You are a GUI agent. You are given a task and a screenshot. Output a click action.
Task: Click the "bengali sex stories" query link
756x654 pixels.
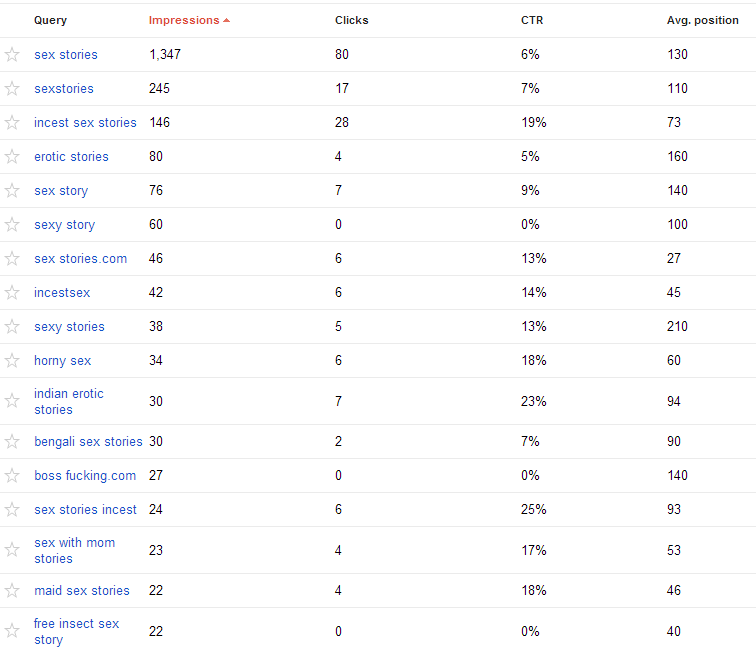click(x=88, y=442)
